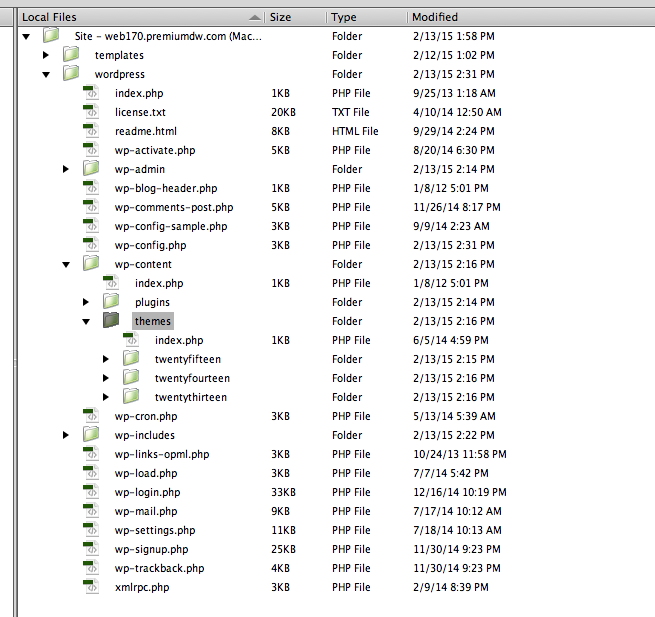
Task: Expand the twentyfourteen folder triangle
Action: pos(106,378)
